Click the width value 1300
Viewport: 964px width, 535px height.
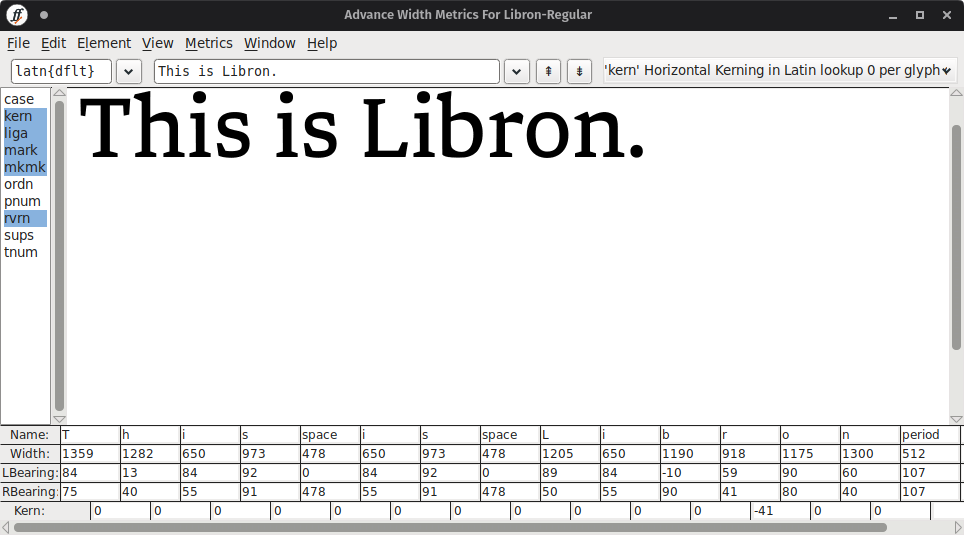tap(870, 454)
